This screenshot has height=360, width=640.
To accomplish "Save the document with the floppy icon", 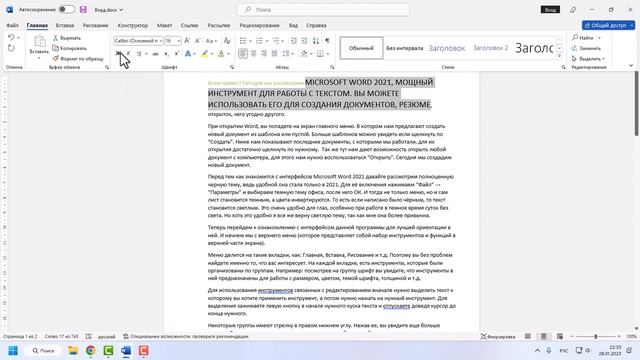I will [x=83, y=9].
